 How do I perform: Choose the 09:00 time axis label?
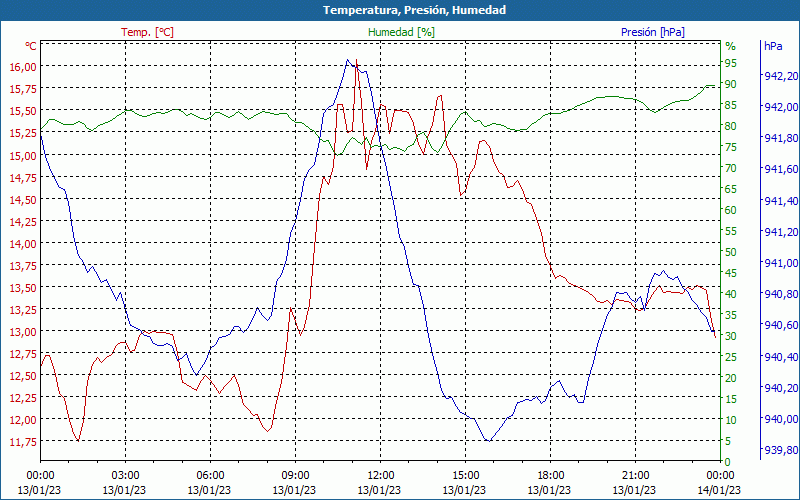295,477
